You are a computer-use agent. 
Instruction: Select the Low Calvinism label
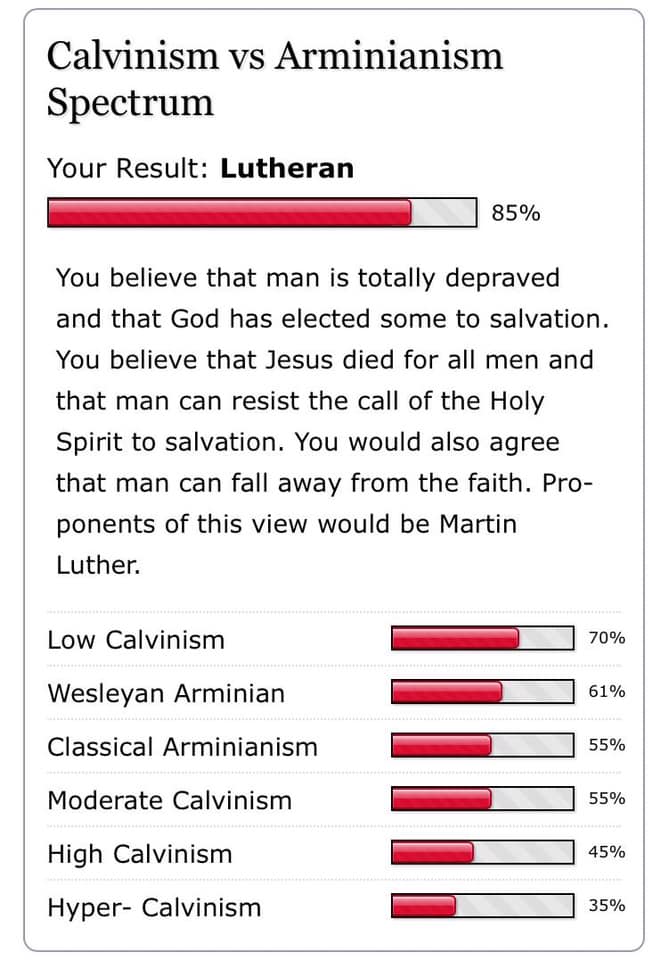point(136,640)
